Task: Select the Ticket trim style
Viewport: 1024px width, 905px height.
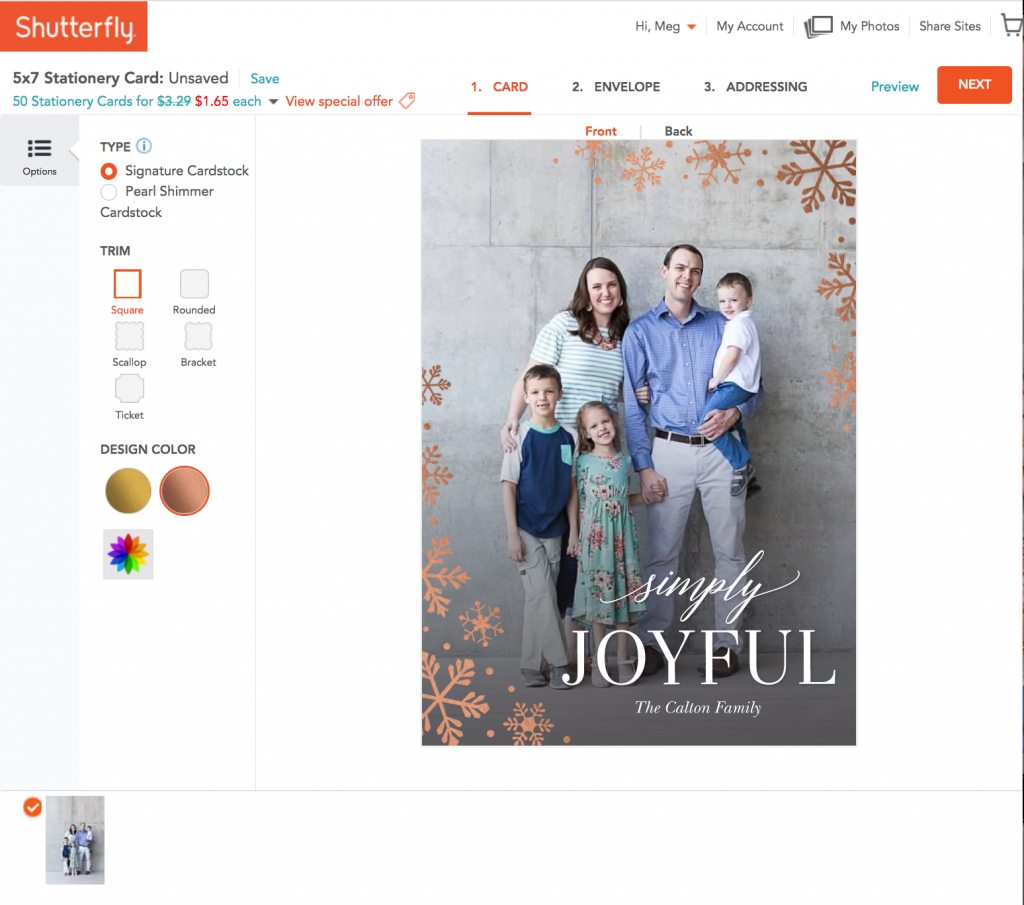Action: [x=128, y=390]
